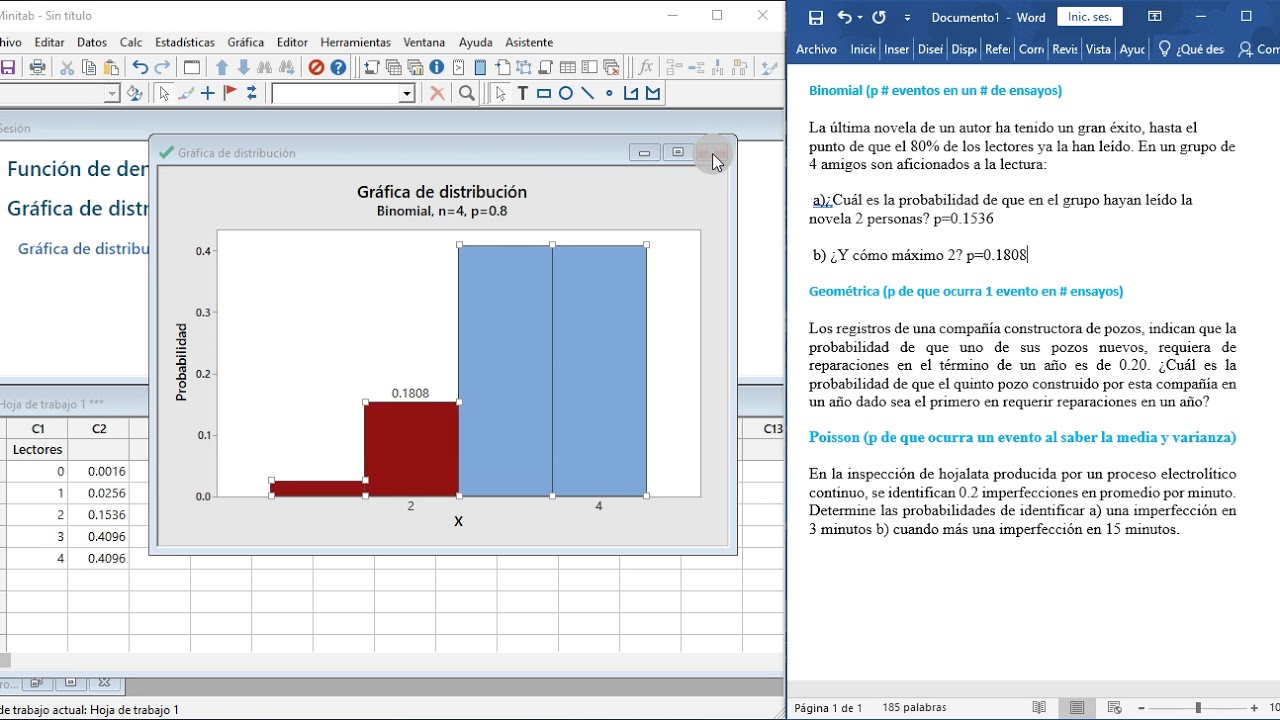
Task: Click the C2 column header
Action: pos(99,428)
